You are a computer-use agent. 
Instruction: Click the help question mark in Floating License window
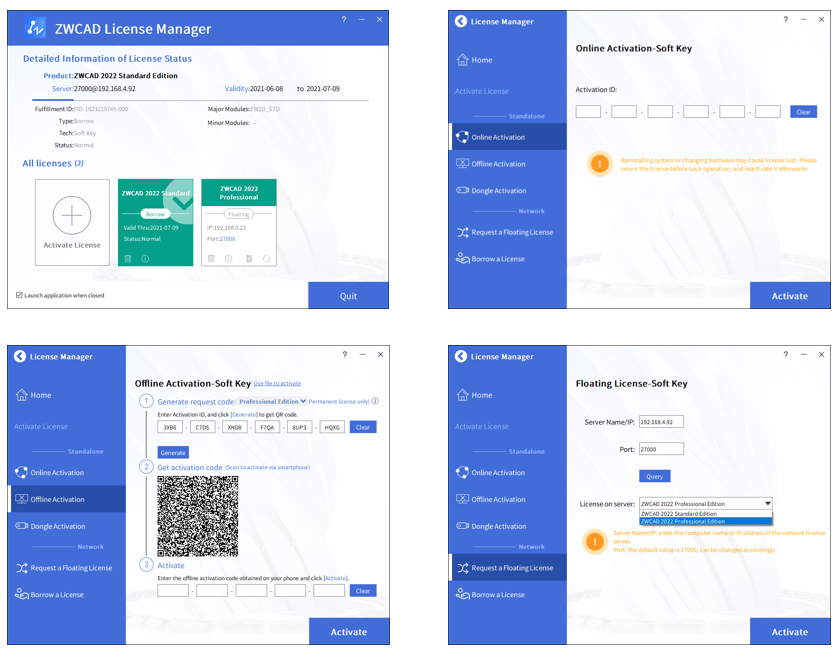tap(785, 354)
